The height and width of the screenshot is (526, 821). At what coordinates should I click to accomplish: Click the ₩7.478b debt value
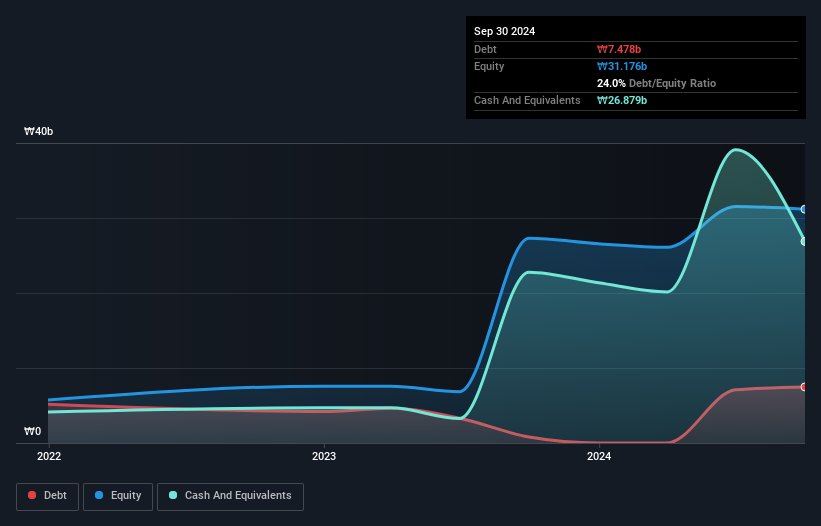619,49
